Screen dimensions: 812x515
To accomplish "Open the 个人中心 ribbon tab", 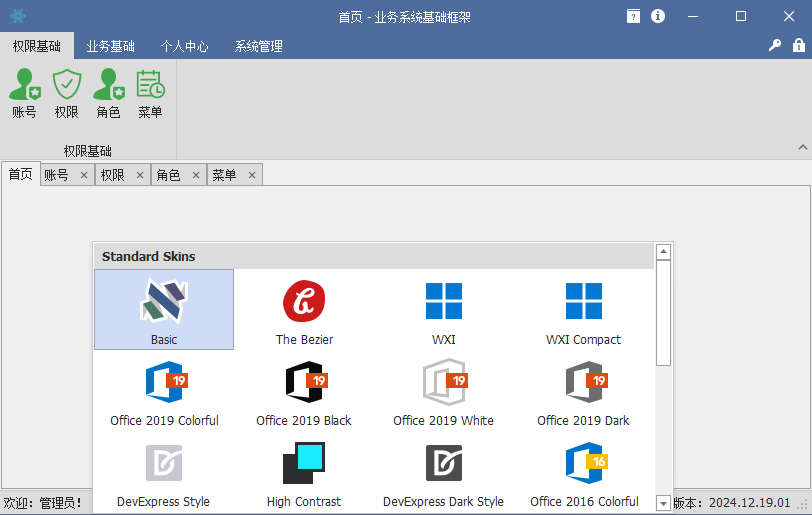I will tap(184, 46).
